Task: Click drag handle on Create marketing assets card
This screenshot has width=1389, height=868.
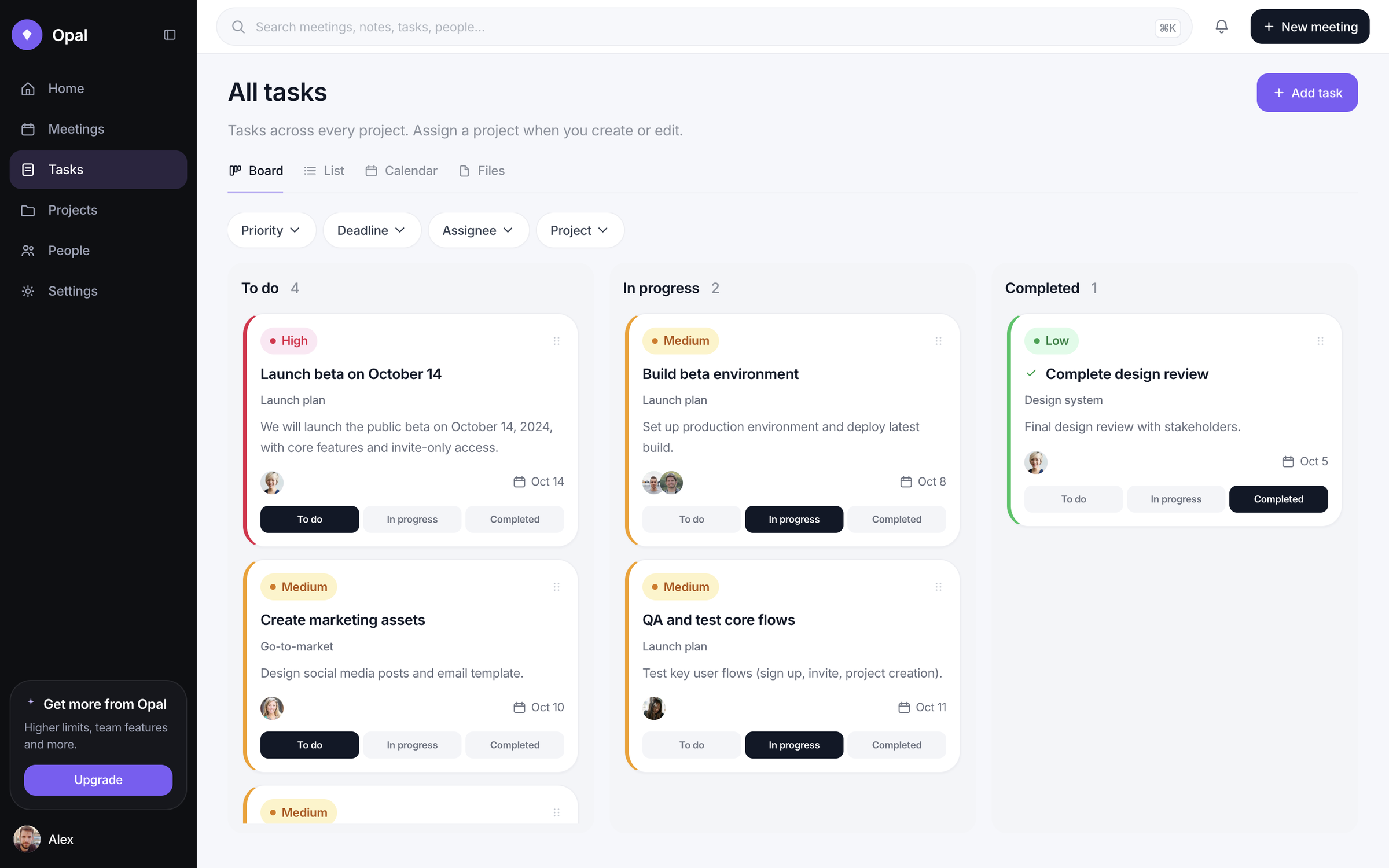Action: pyautogui.click(x=556, y=587)
